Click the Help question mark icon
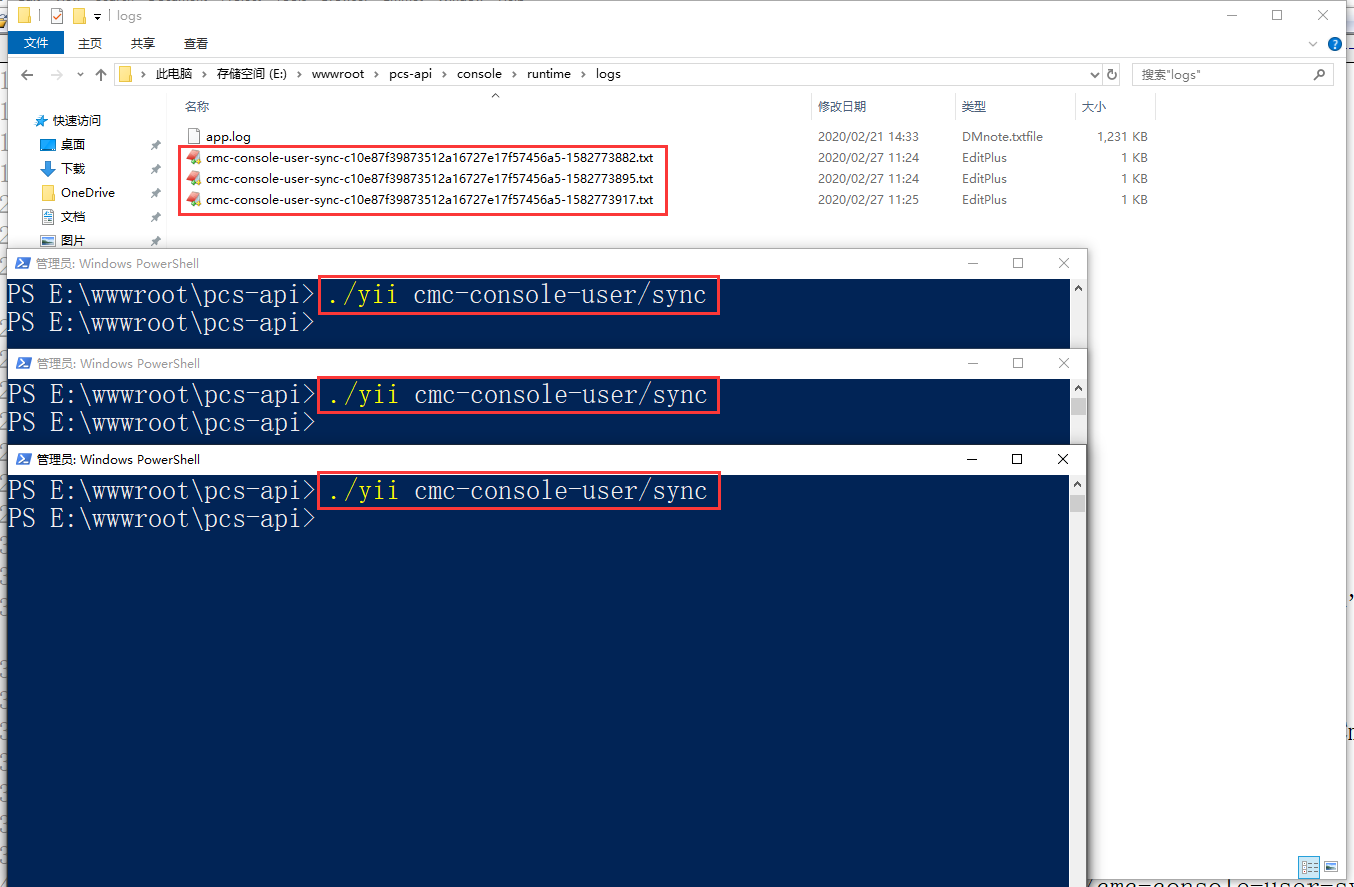Image resolution: width=1354 pixels, height=887 pixels. (x=1334, y=44)
